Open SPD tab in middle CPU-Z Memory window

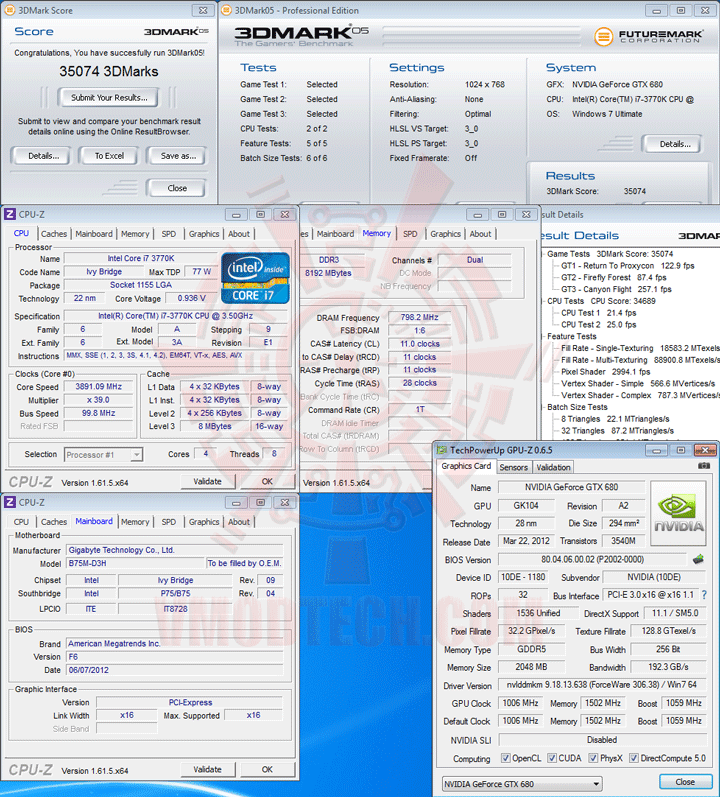410,234
